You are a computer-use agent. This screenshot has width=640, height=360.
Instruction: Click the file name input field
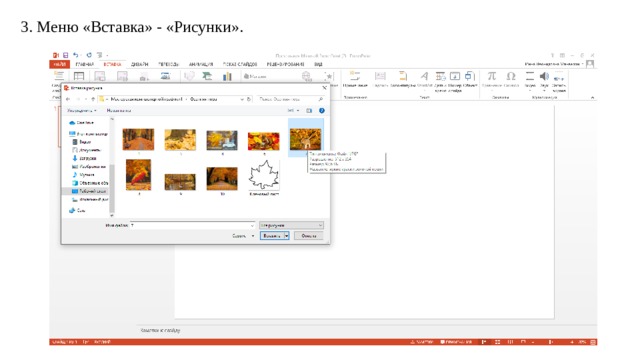click(x=192, y=225)
